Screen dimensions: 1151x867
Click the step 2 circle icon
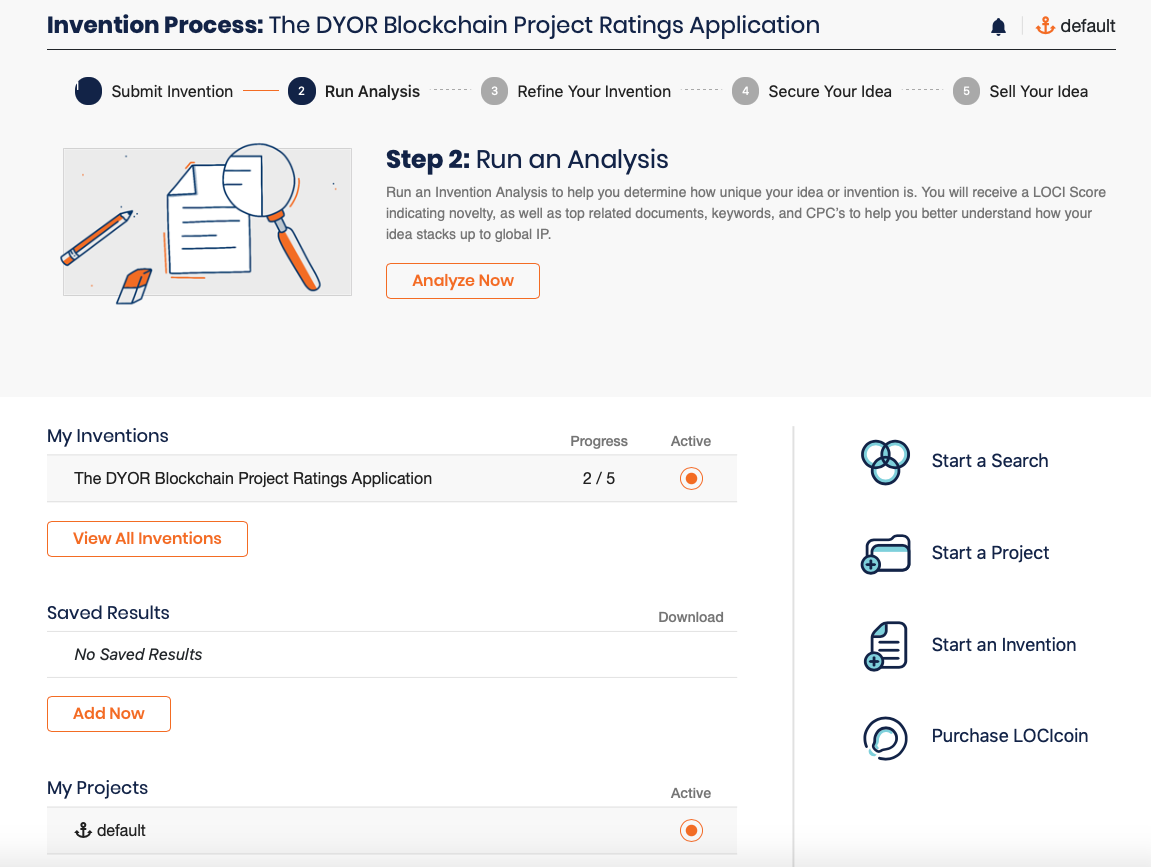(302, 91)
